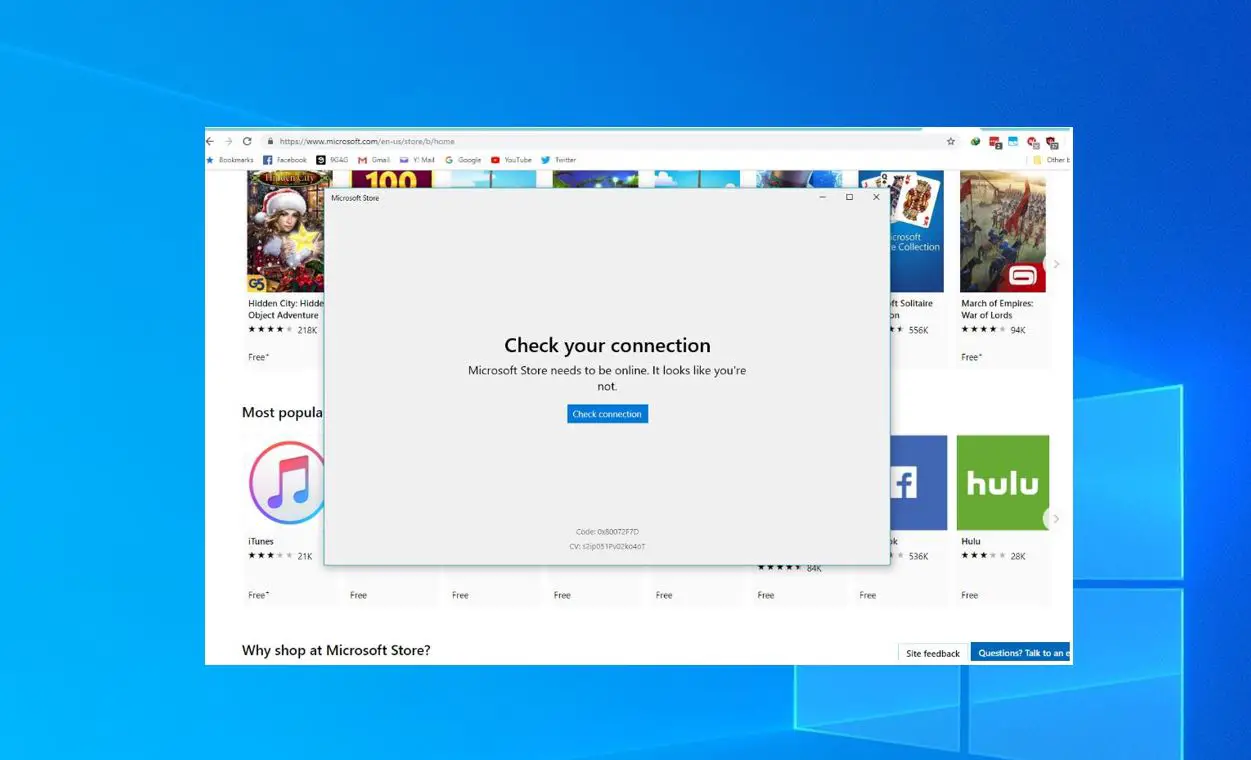Close the Microsoft Store error window
Image resolution: width=1251 pixels, height=760 pixels.
click(x=876, y=197)
